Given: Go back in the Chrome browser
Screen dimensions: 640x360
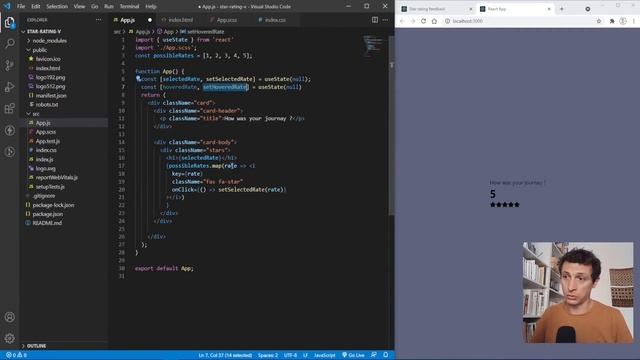Looking at the screenshot, I should 402,21.
